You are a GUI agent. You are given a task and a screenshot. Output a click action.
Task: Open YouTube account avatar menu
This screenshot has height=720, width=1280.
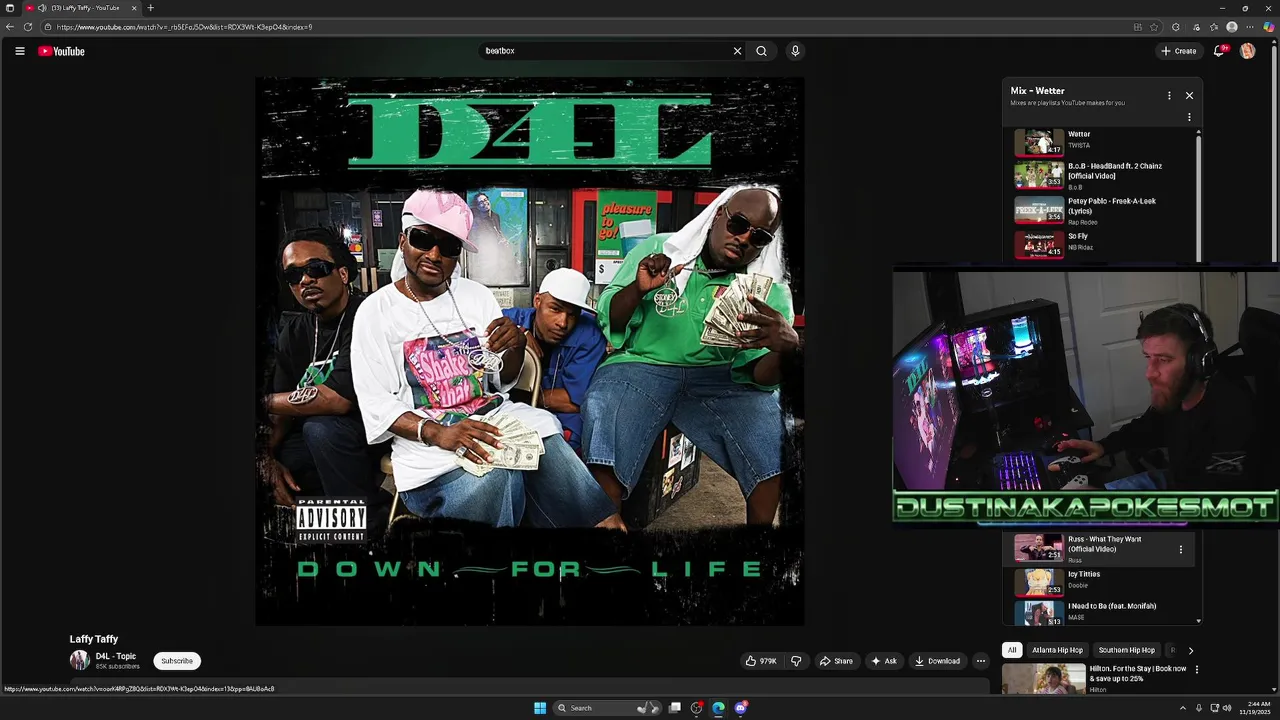pyautogui.click(x=1247, y=51)
